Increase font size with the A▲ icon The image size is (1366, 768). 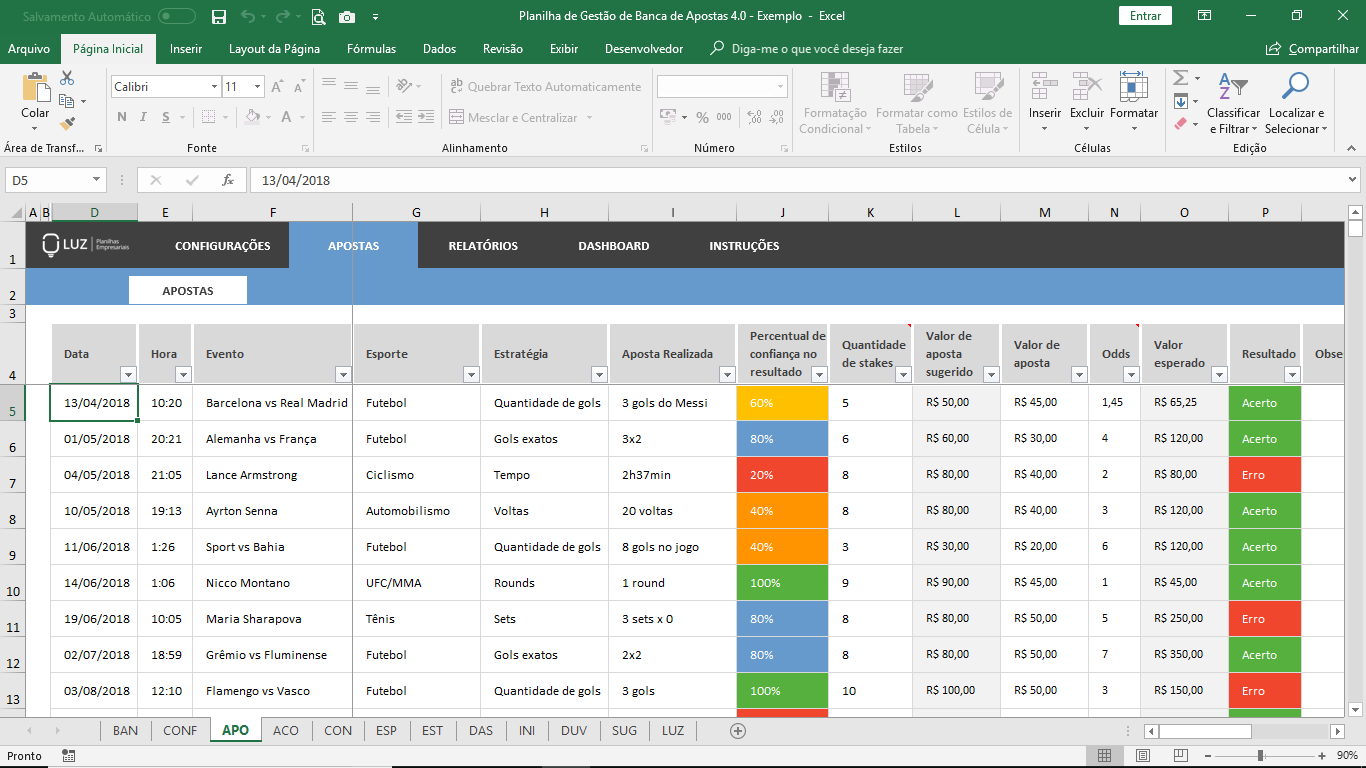pos(277,86)
